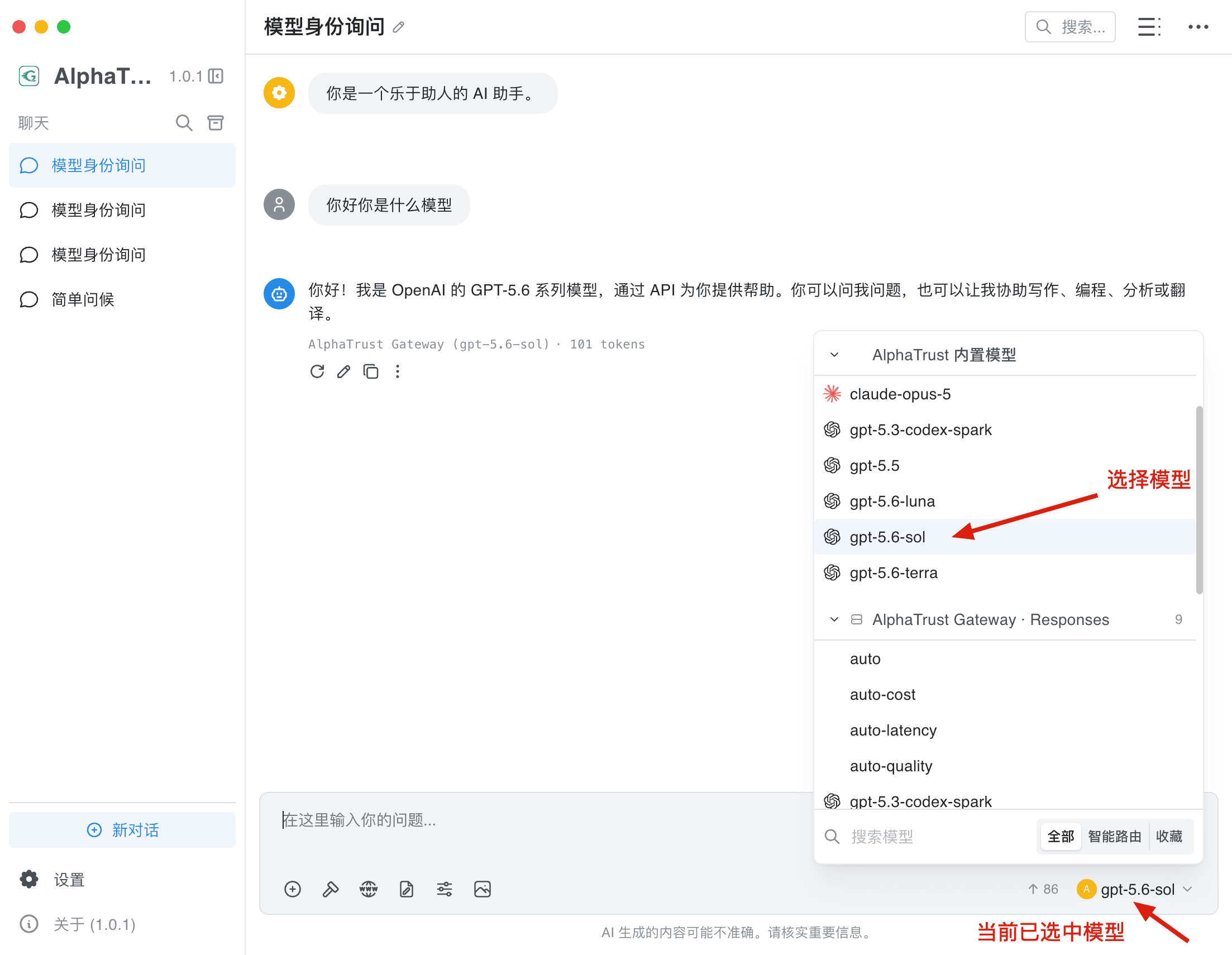
Task: Click the model list scrollbar
Action: pos(1199,499)
